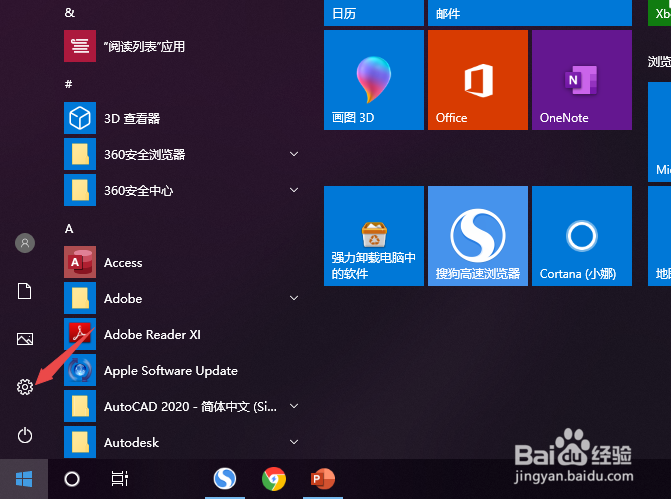Click 'Apple Software Update' text
Viewport: 671px width, 499px height.
pos(171,371)
